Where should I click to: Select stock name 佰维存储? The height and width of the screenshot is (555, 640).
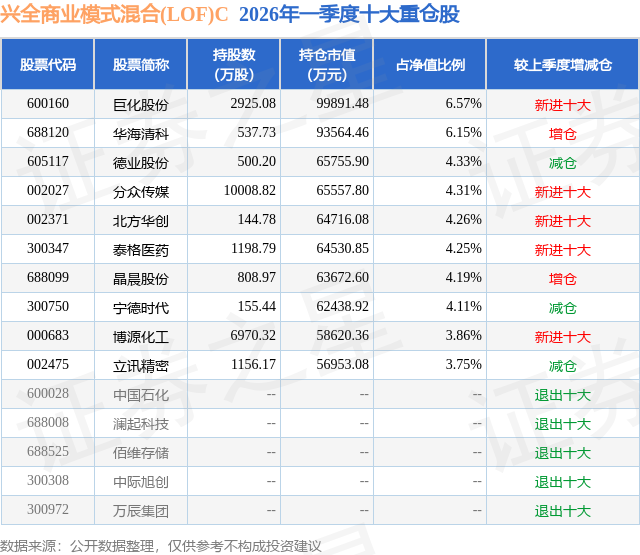pos(141,453)
